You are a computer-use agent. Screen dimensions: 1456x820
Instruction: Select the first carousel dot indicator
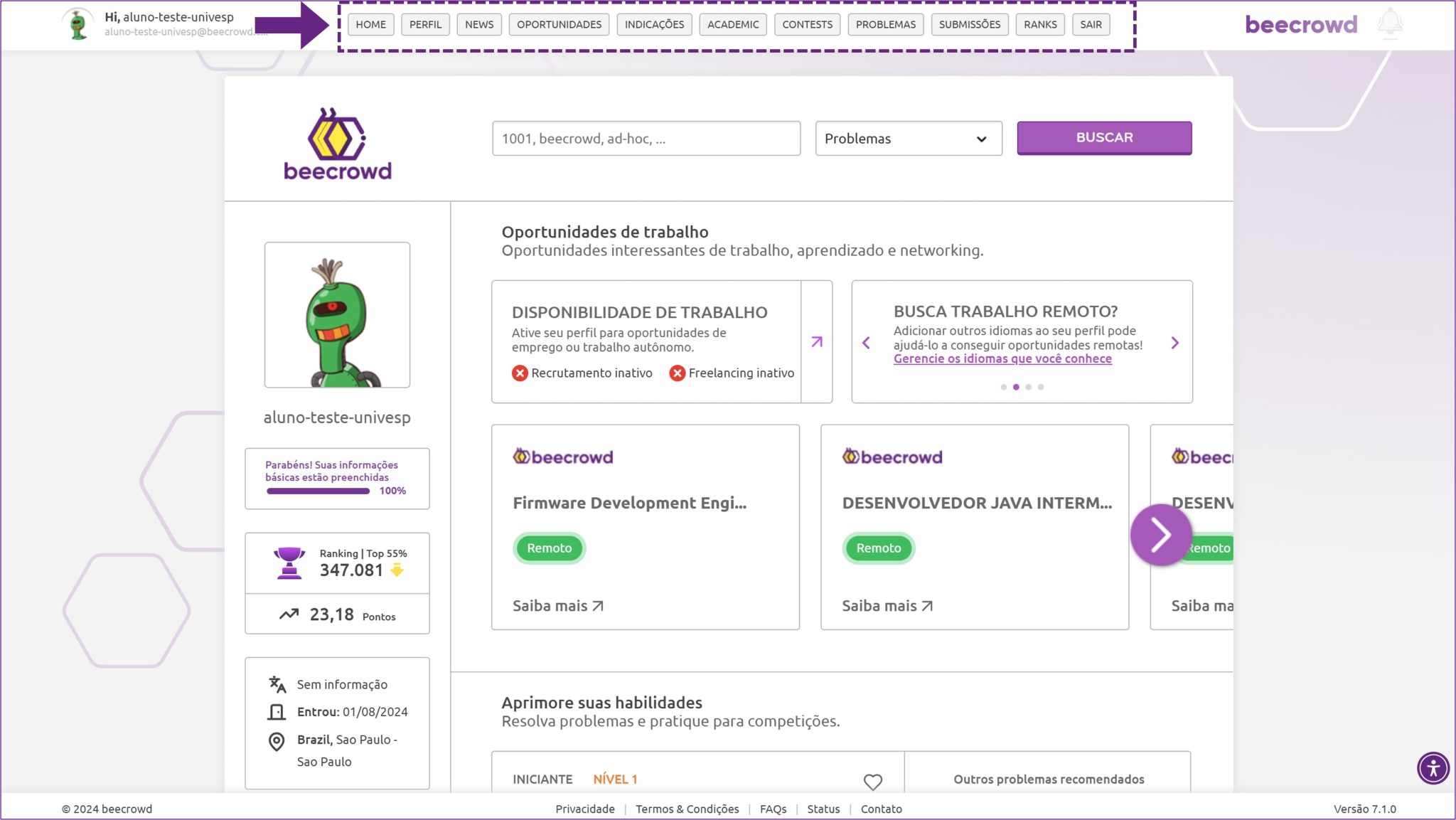click(1003, 387)
